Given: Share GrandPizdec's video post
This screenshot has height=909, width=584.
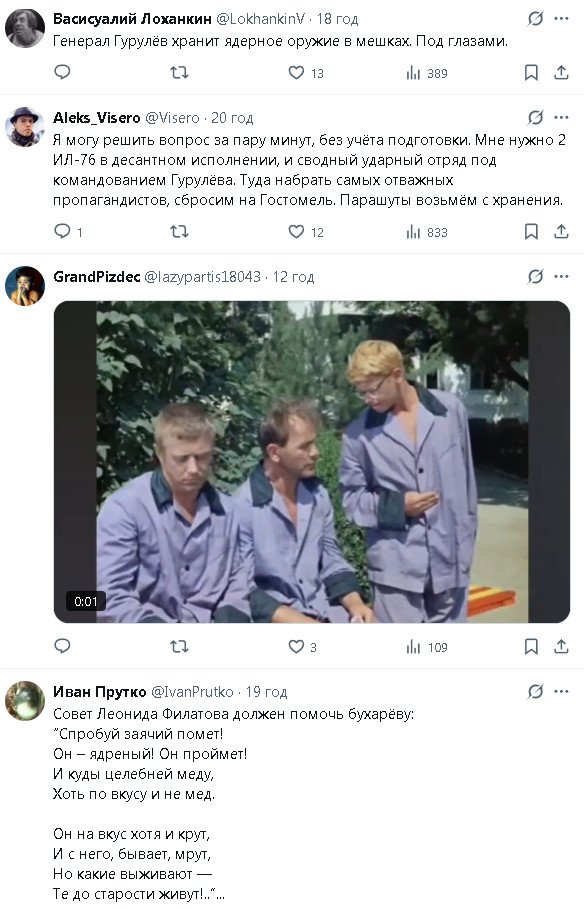Looking at the screenshot, I should [x=561, y=646].
